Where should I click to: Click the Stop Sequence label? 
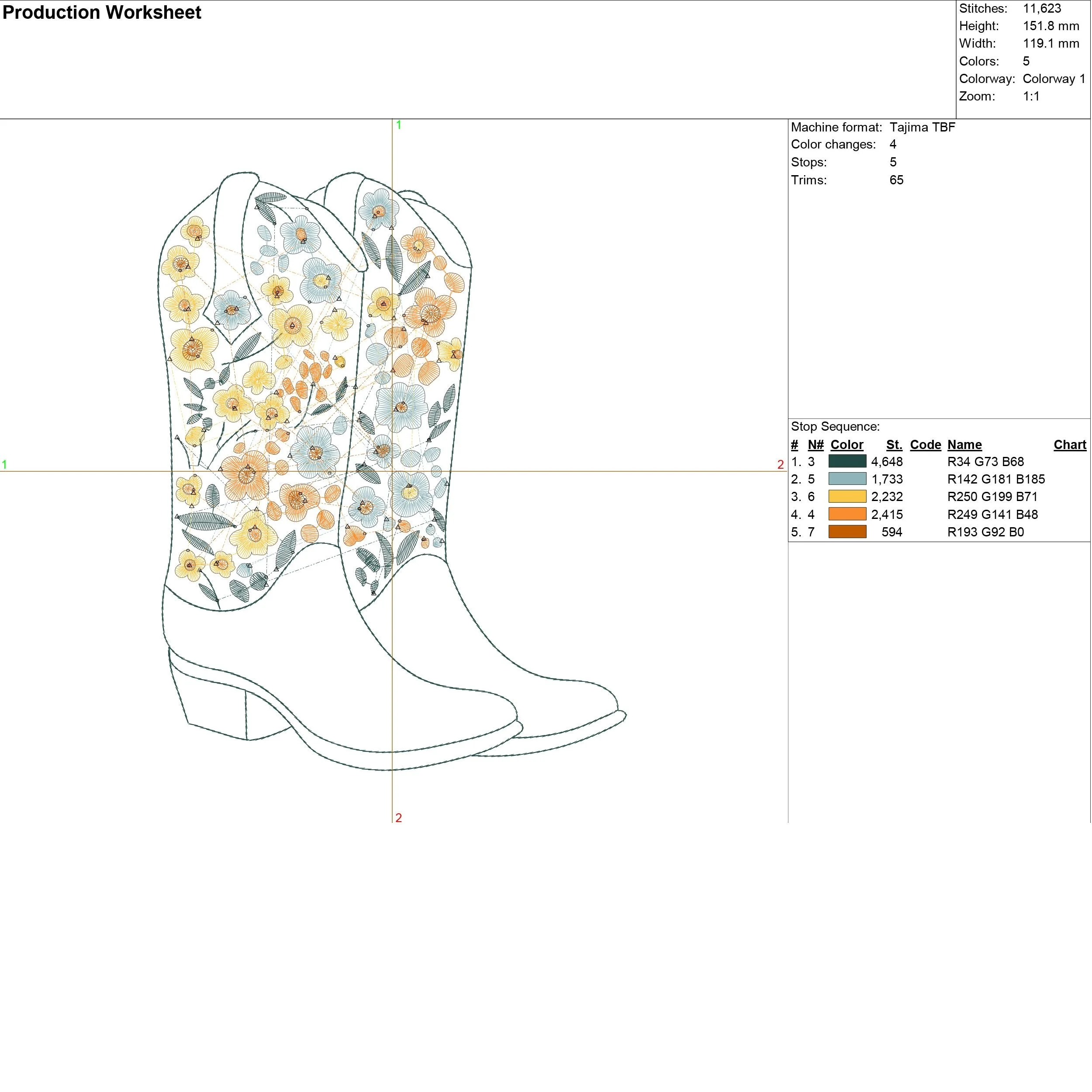835,427
